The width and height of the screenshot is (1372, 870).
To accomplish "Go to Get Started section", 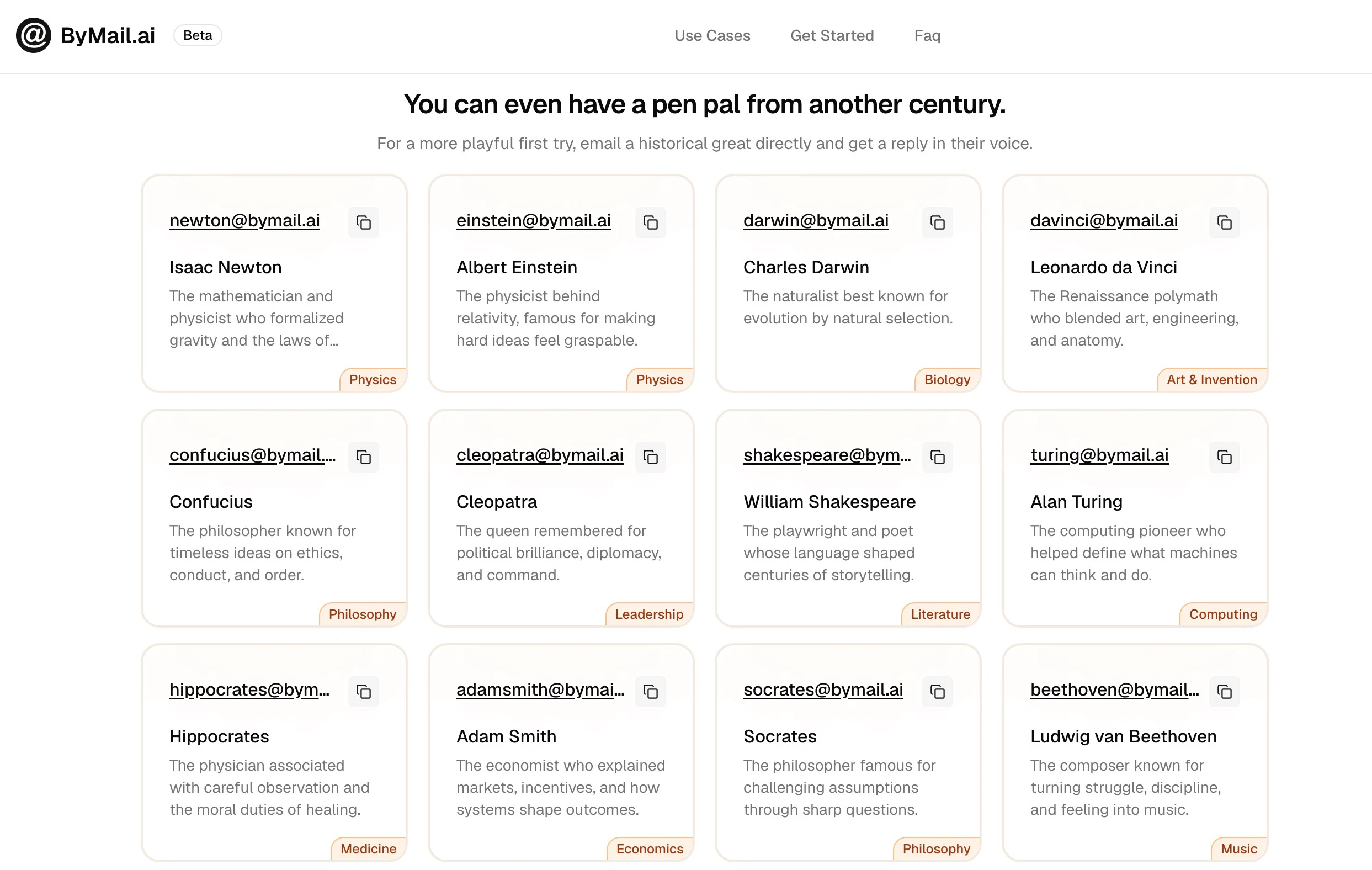I will pyautogui.click(x=832, y=35).
